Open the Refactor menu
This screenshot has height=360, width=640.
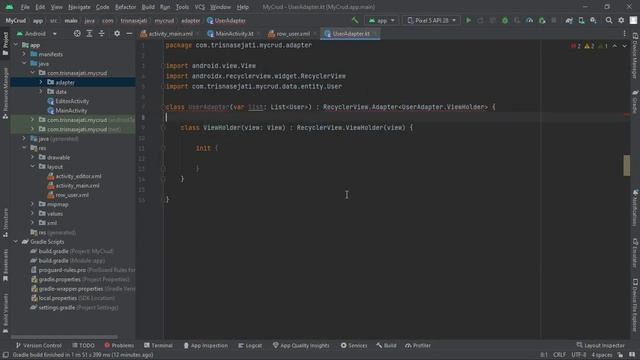coord(125,7)
